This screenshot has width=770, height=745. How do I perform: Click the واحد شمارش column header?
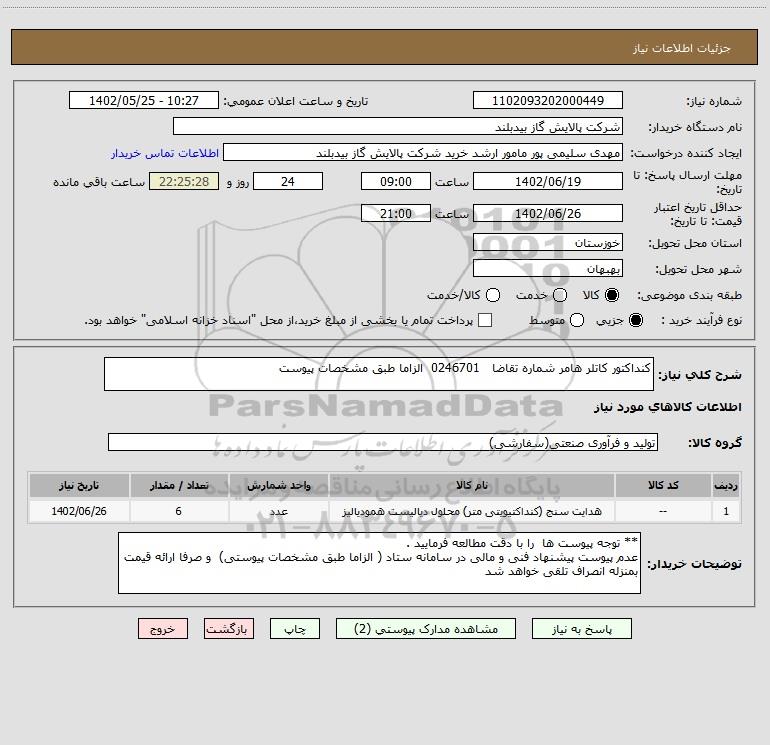pos(278,485)
